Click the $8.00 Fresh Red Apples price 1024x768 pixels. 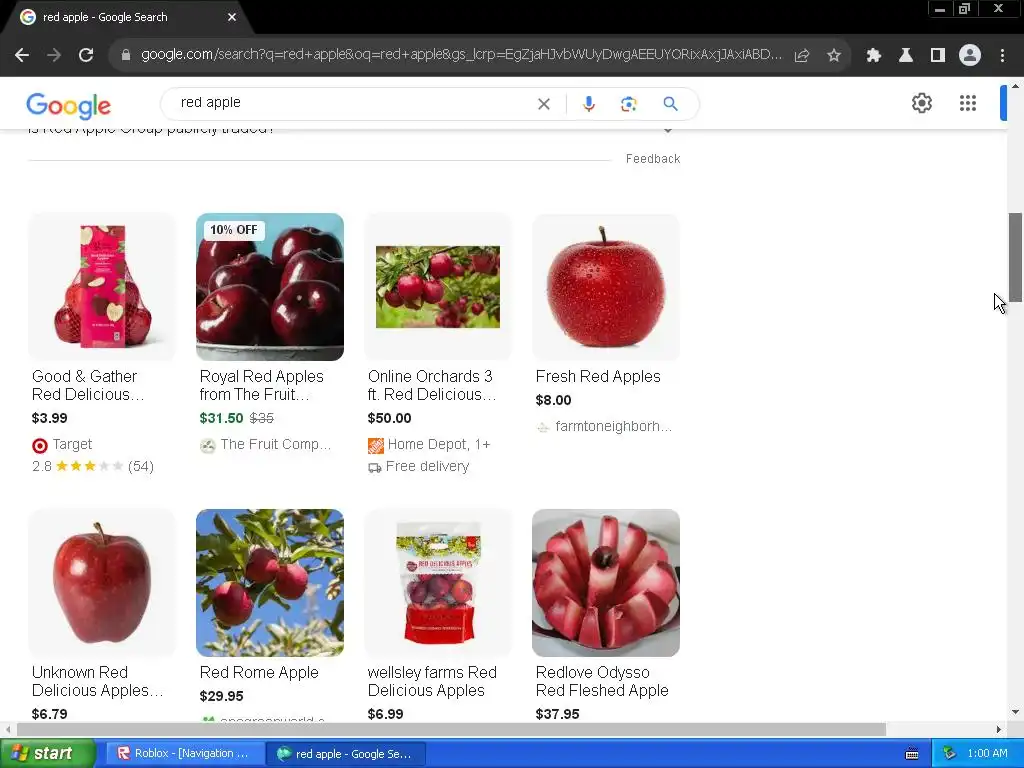(553, 400)
